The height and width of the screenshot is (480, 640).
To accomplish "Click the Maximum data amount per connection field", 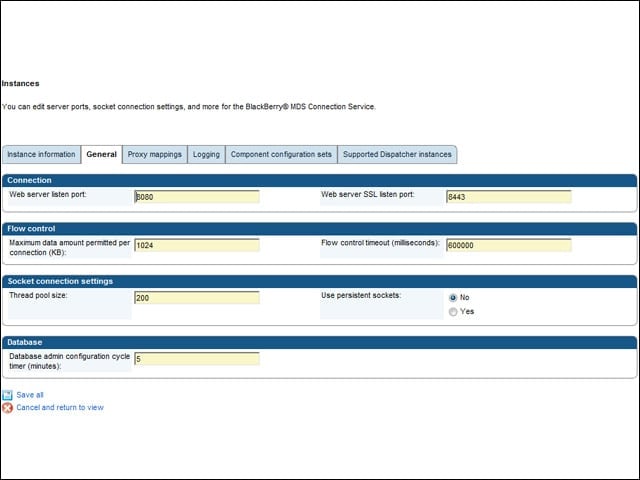I will [197, 245].
